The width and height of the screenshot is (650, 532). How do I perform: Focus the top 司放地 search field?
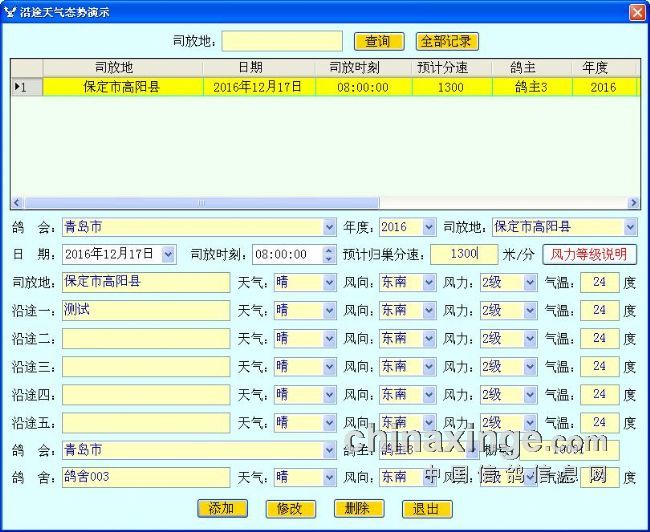(282, 41)
